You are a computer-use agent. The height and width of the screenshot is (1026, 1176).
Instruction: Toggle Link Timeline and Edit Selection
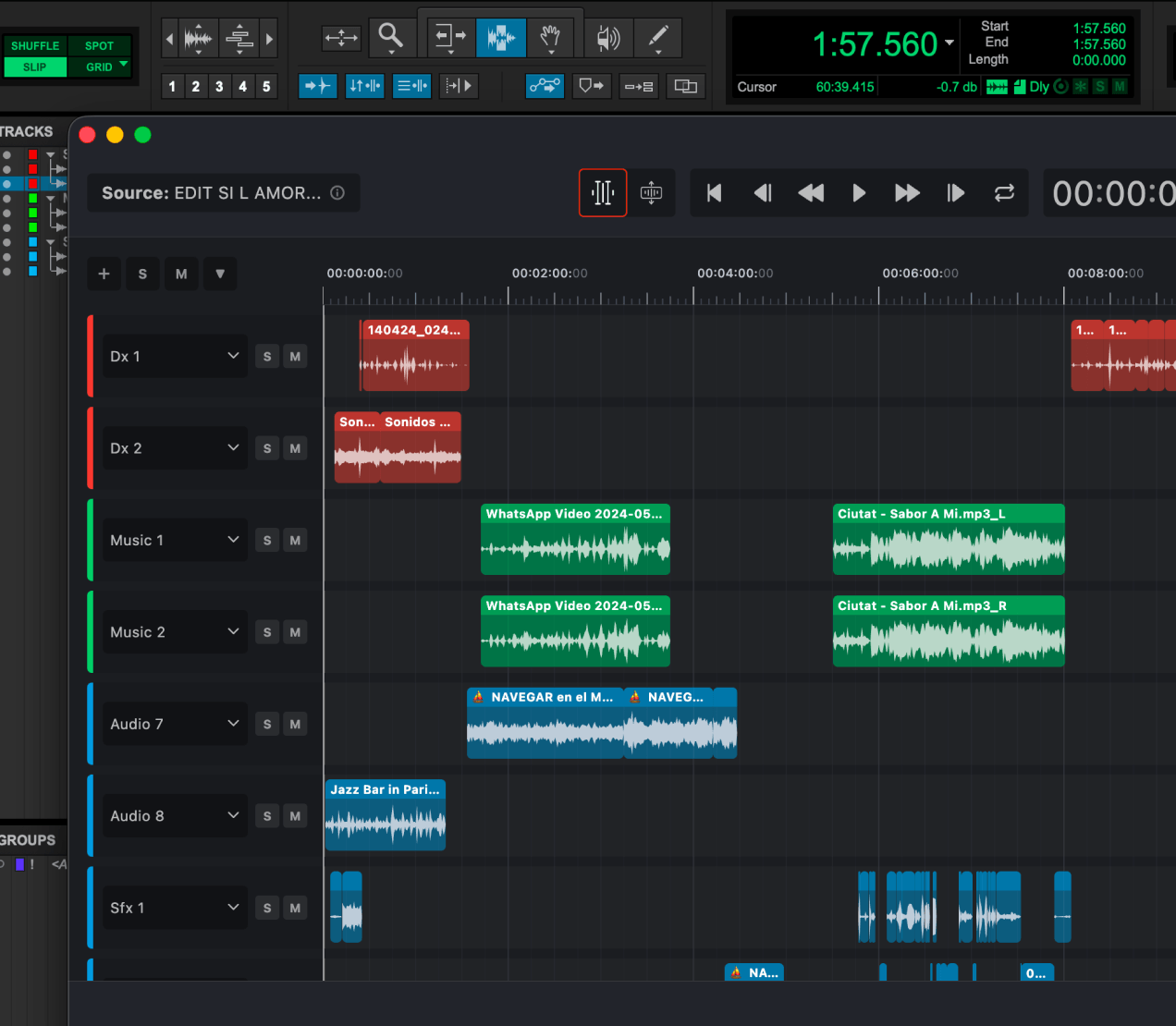[x=364, y=86]
